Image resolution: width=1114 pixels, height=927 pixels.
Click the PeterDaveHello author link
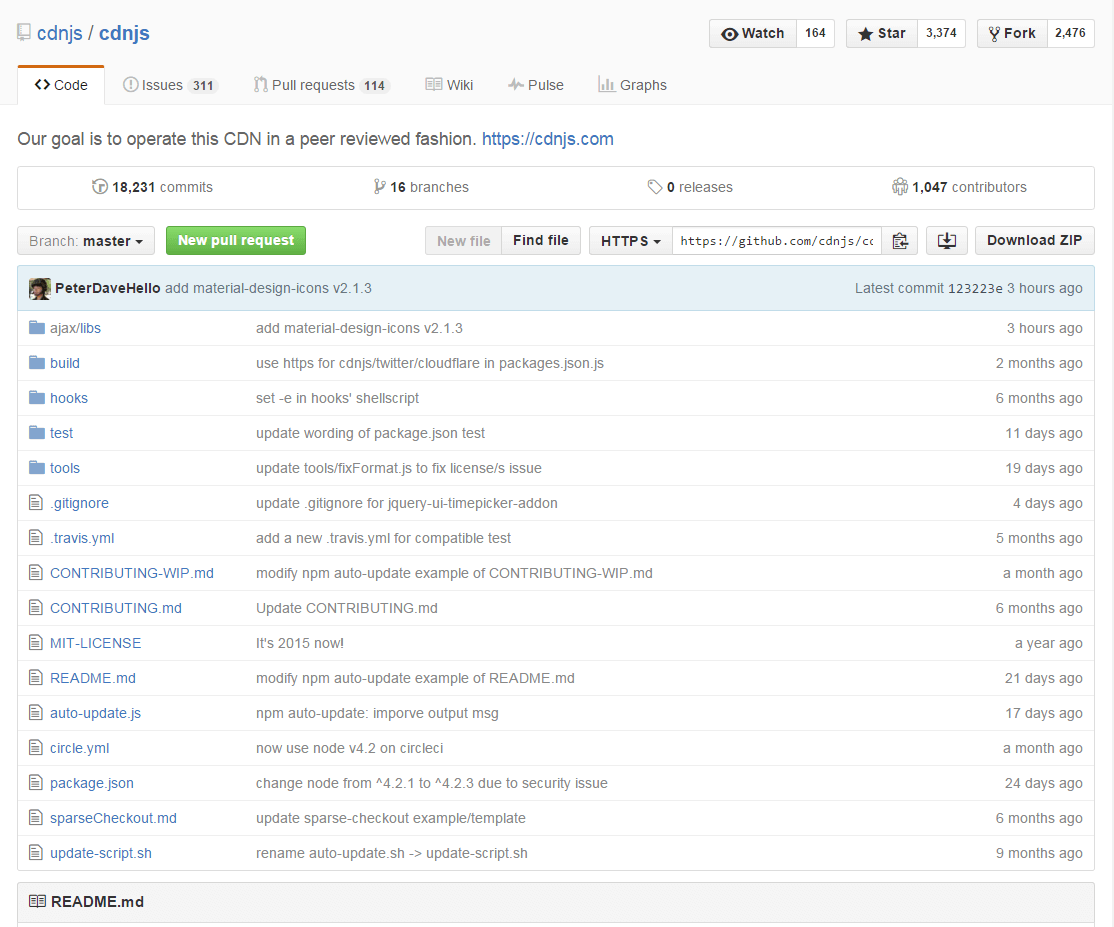(x=107, y=288)
